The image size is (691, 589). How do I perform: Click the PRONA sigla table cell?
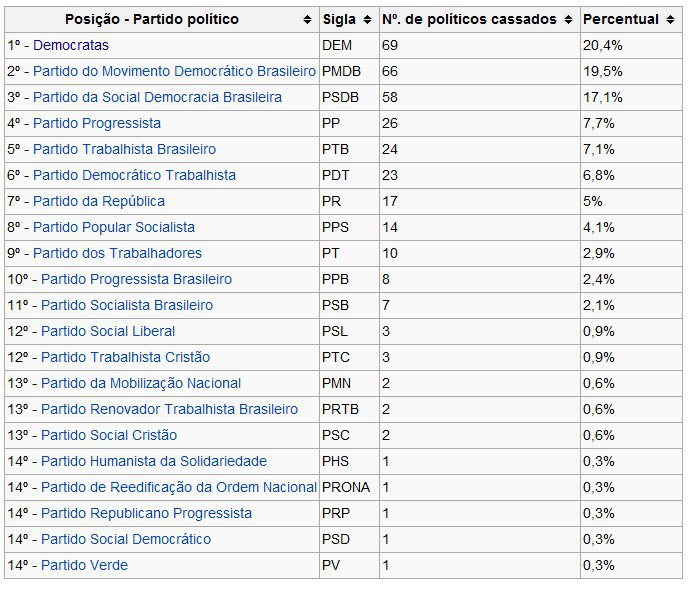point(346,487)
